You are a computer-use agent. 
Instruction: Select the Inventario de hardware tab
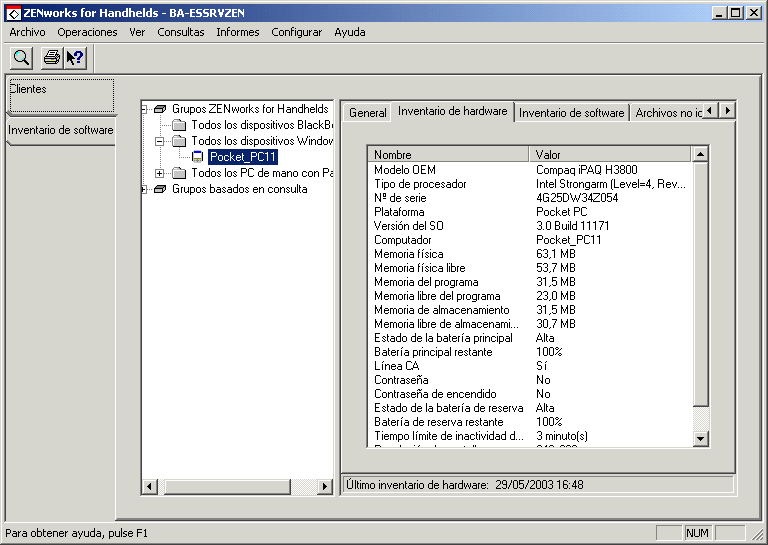pyautogui.click(x=453, y=112)
